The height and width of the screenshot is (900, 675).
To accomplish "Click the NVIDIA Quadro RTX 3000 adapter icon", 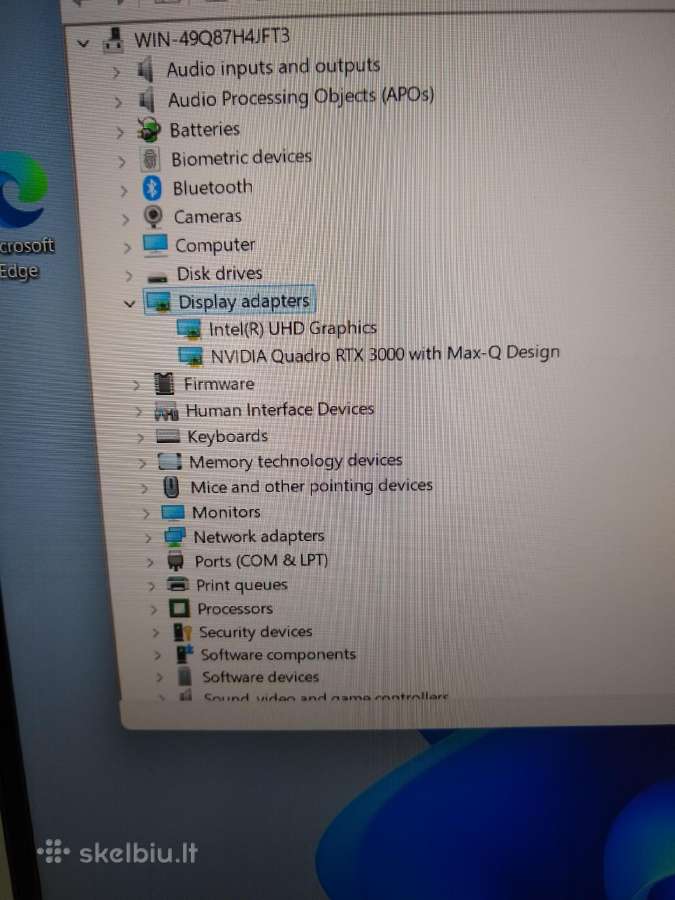I will pyautogui.click(x=191, y=356).
